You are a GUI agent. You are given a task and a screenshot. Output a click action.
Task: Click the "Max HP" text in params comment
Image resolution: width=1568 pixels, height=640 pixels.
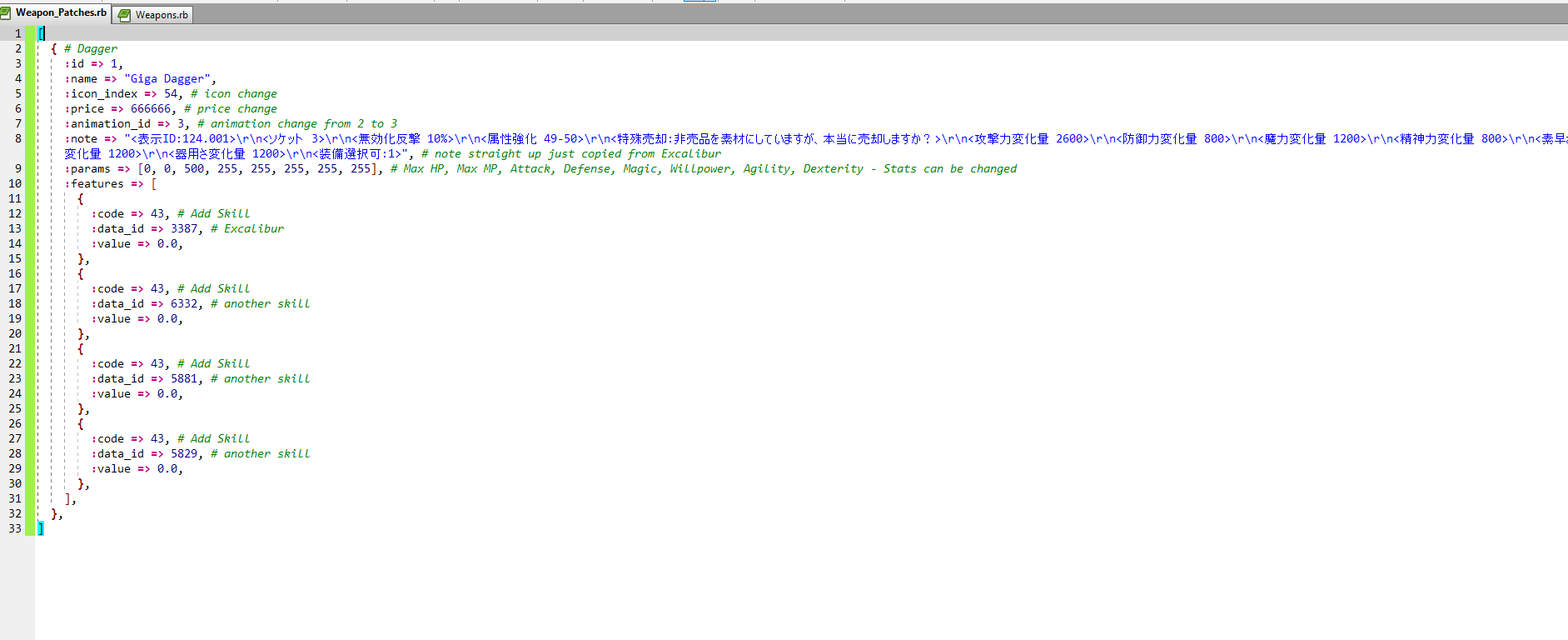click(x=424, y=168)
